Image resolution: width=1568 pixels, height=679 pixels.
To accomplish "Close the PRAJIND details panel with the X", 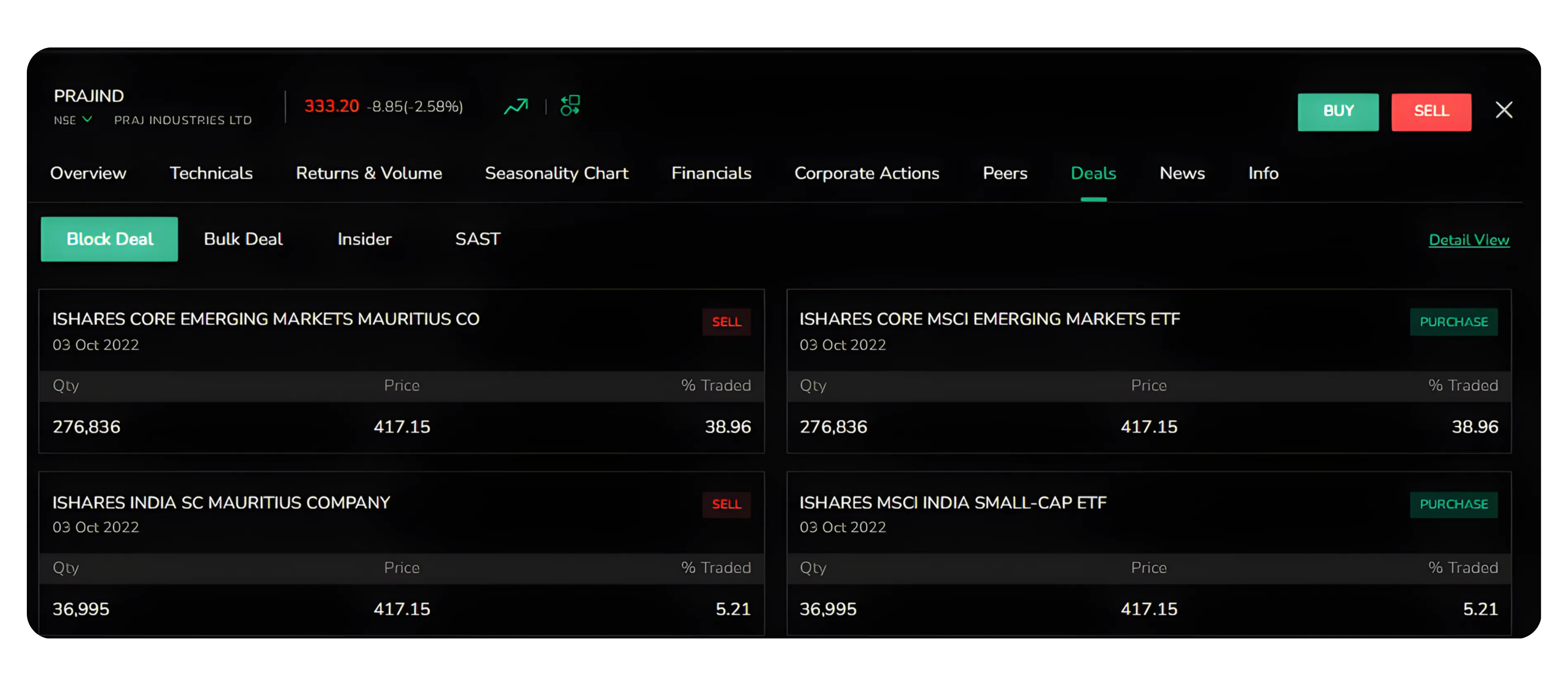I will click(1504, 110).
